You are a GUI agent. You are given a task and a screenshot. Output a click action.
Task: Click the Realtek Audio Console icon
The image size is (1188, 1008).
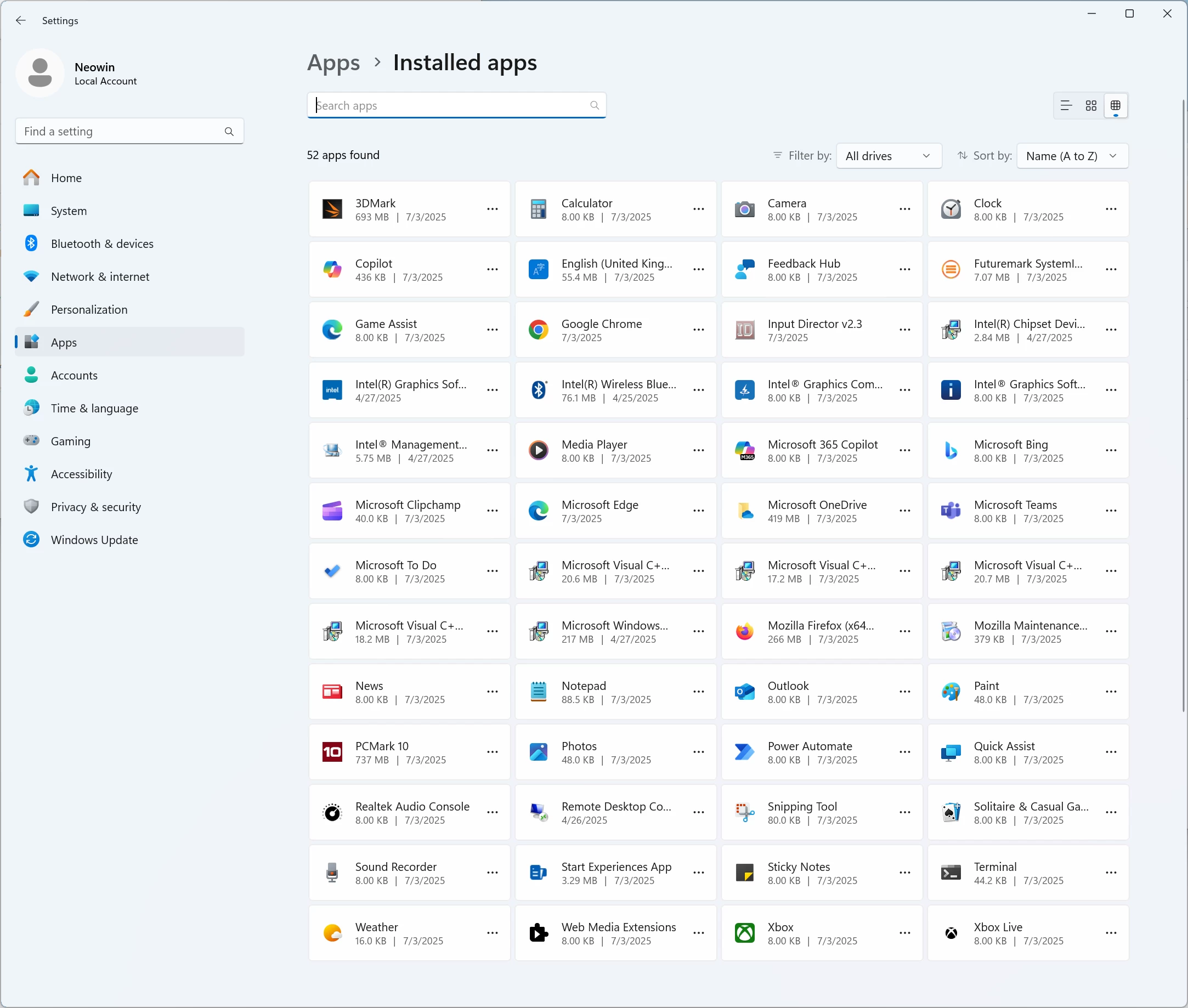click(332, 813)
